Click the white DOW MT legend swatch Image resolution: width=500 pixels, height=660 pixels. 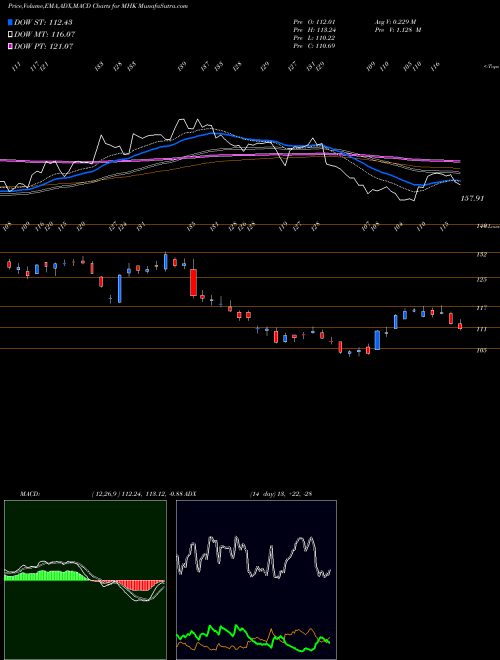10,34
